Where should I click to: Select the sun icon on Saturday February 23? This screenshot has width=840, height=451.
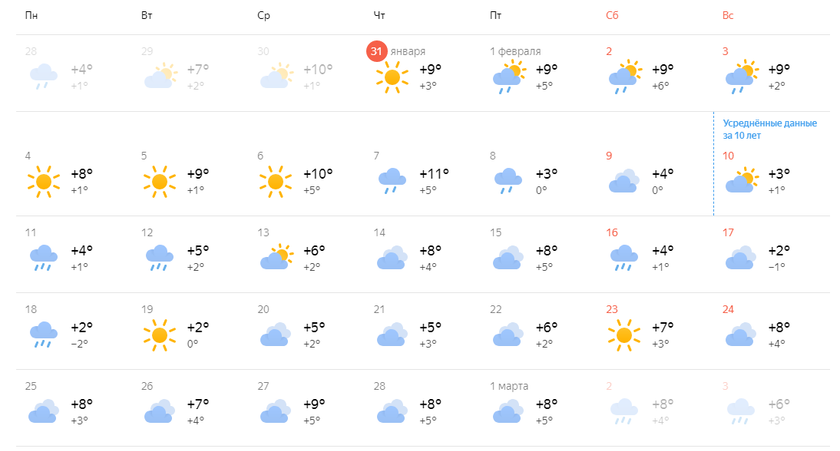[x=624, y=335]
